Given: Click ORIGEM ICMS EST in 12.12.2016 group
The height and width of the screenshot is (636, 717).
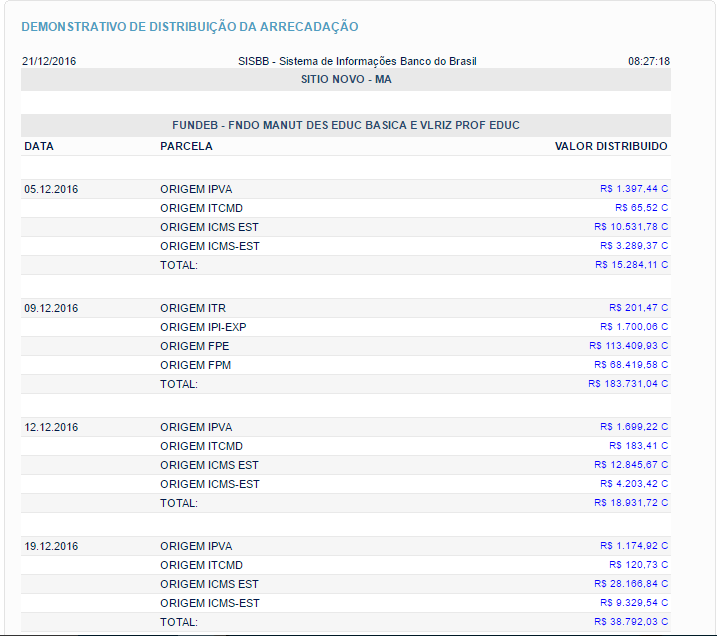Looking at the screenshot, I should (x=209, y=465).
